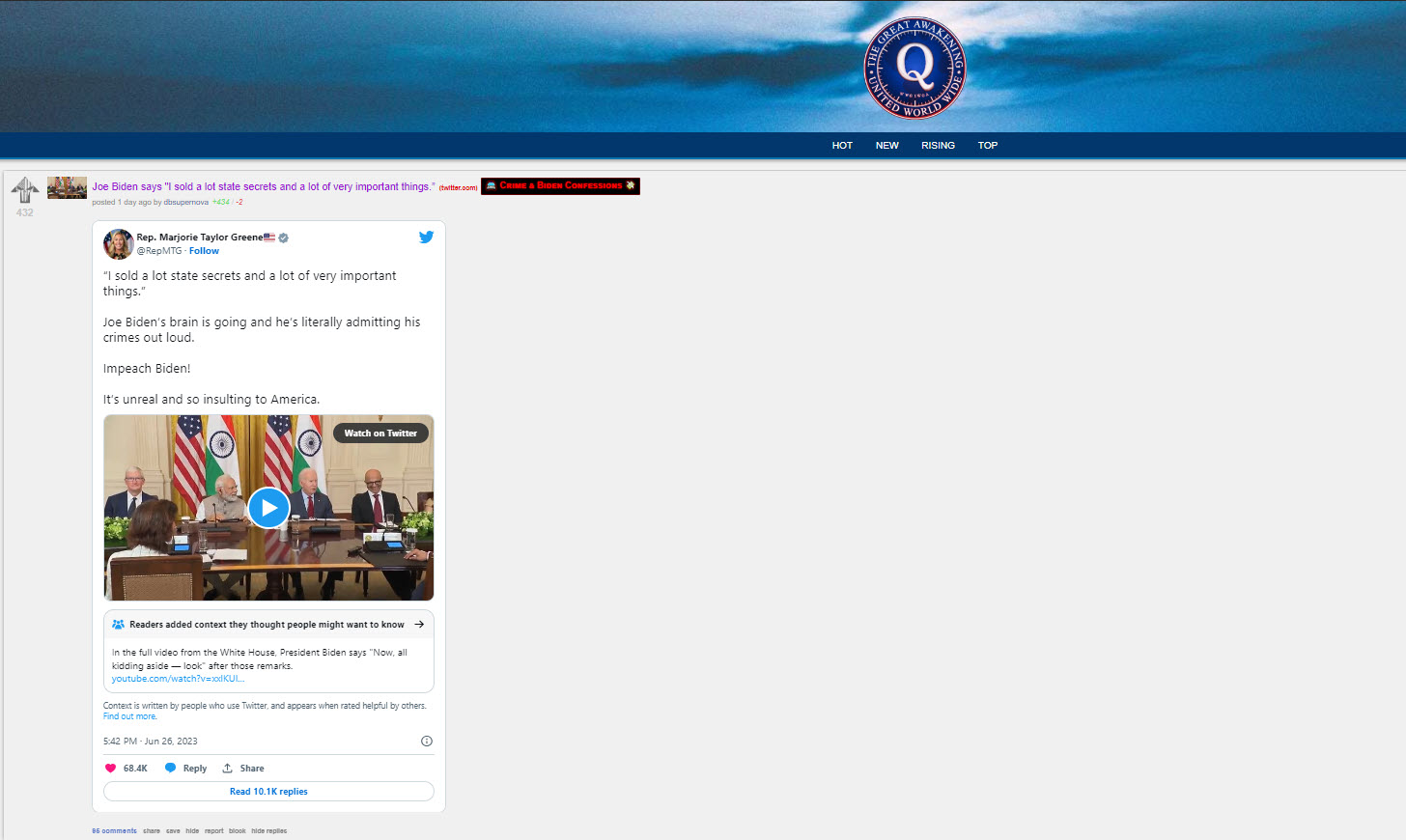The image size is (1406, 840).
Task: Like the tweet with heart icon
Action: [110, 769]
